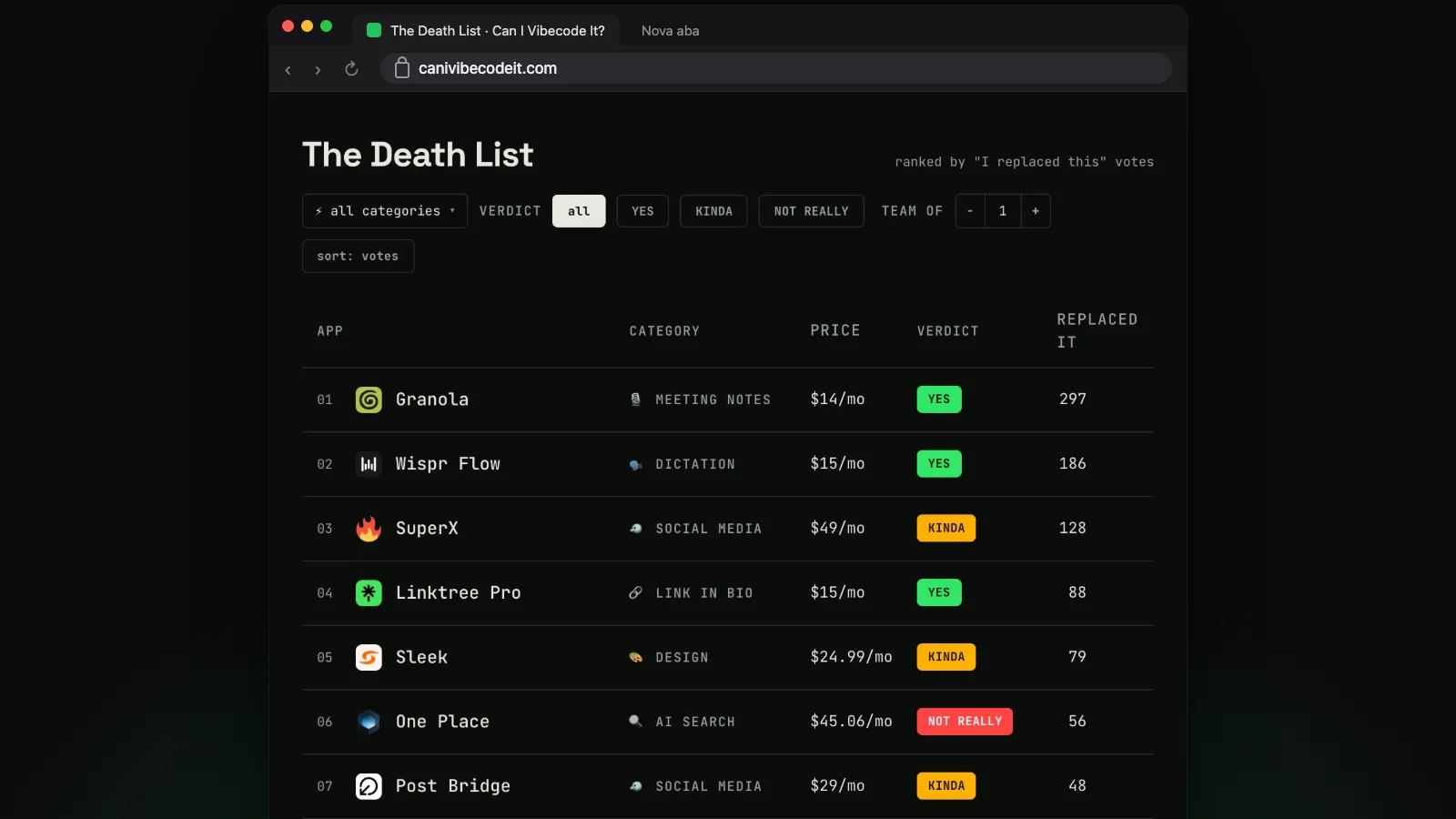Click the Meeting Notes microphone icon

(x=635, y=399)
